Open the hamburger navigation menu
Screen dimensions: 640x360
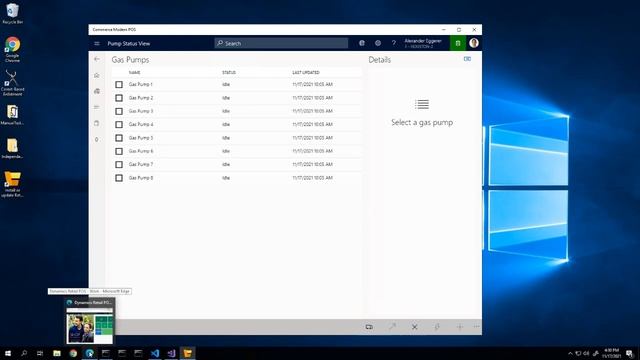click(97, 43)
